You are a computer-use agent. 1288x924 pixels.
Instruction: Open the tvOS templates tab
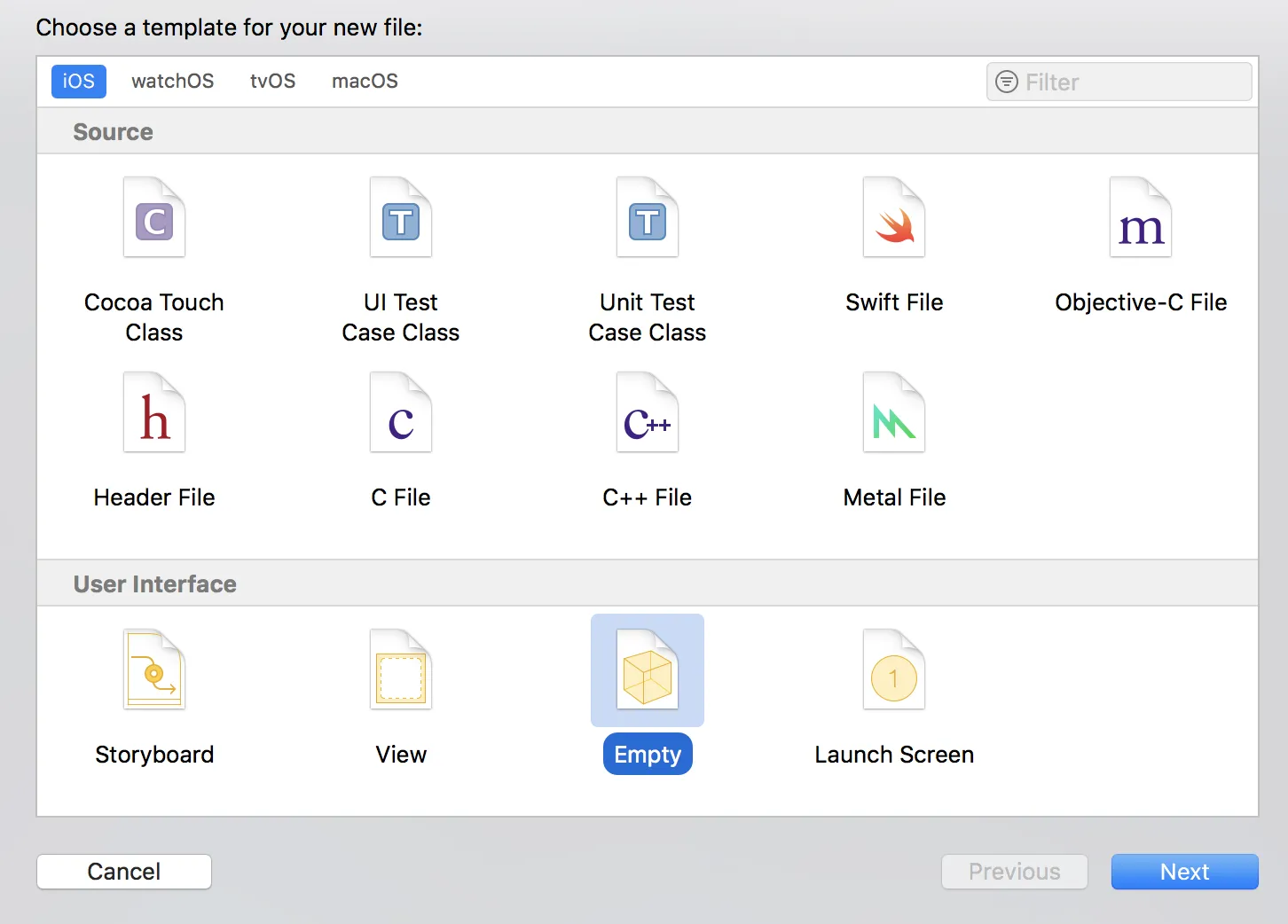pyautogui.click(x=272, y=82)
